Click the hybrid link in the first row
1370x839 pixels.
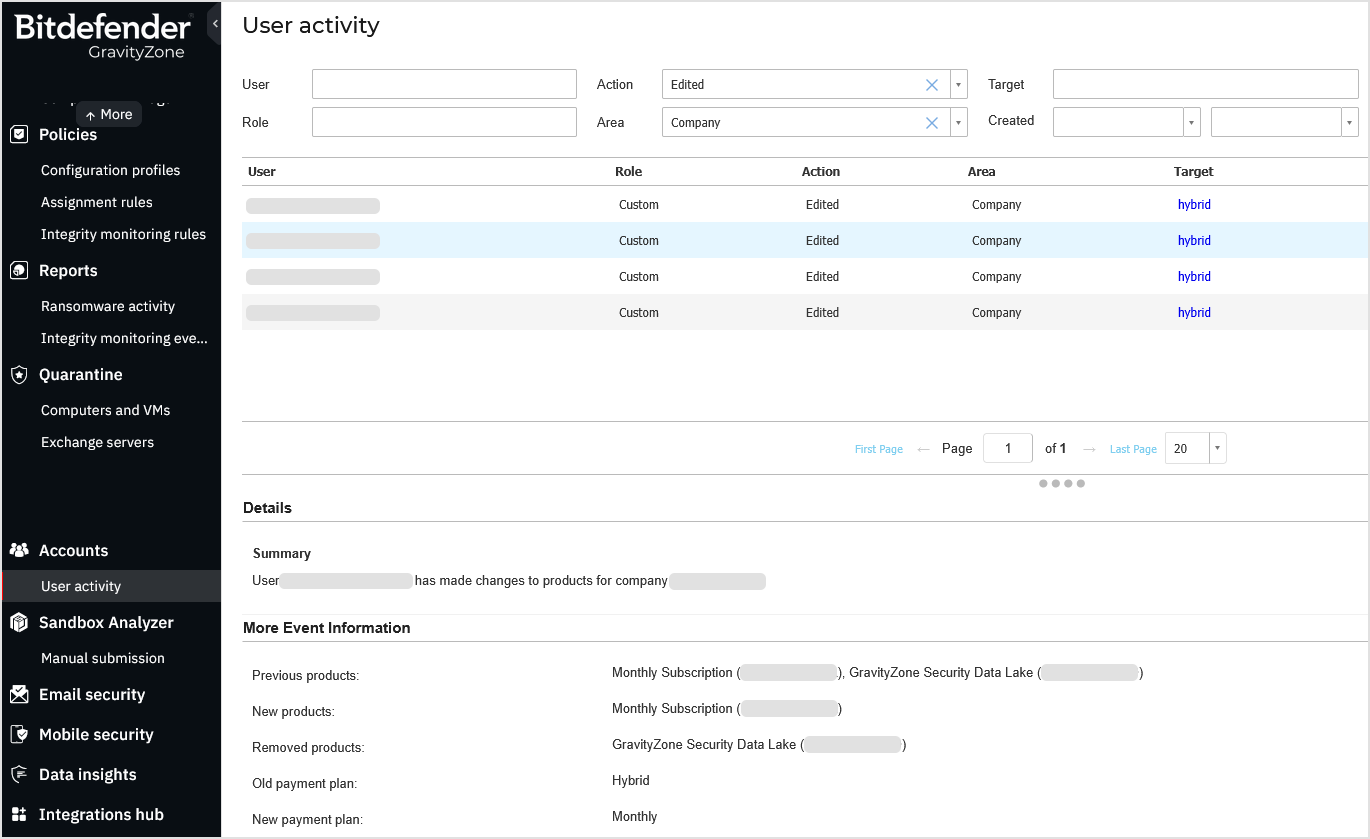click(x=1194, y=204)
